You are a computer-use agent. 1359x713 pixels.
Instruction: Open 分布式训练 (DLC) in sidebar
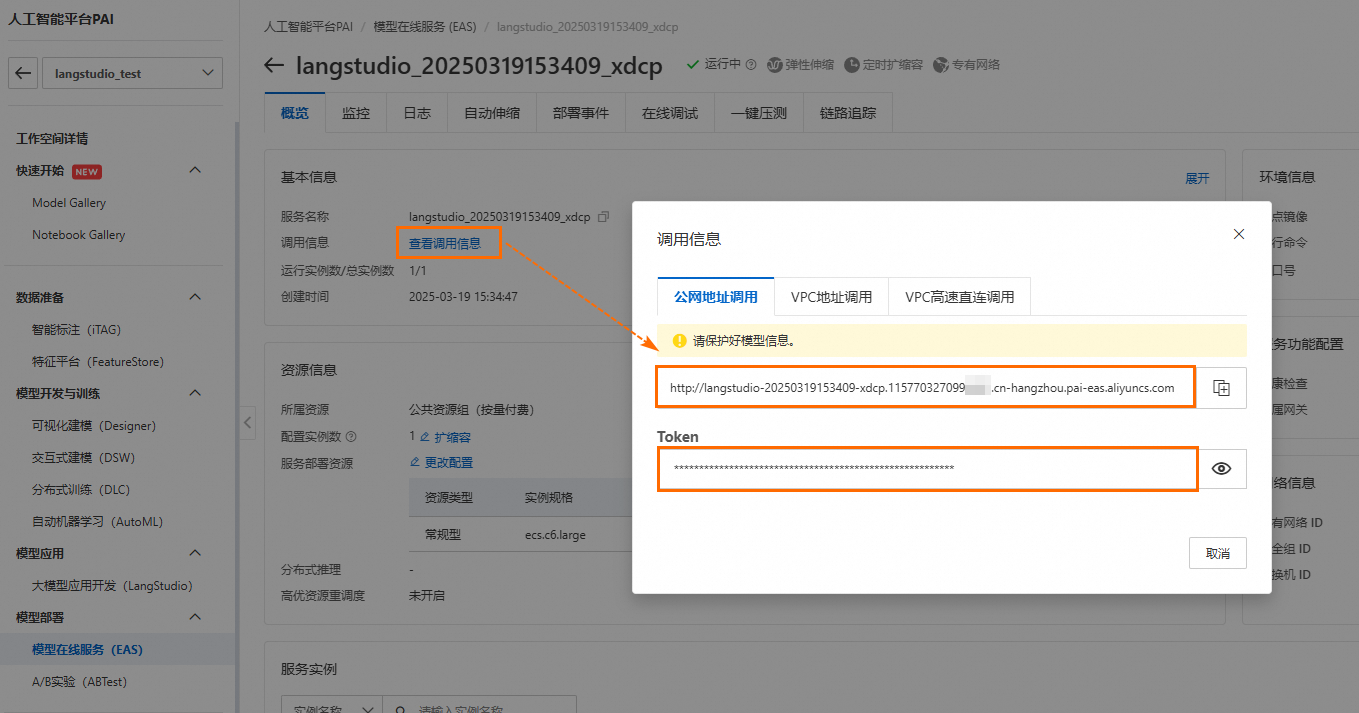coord(81,489)
